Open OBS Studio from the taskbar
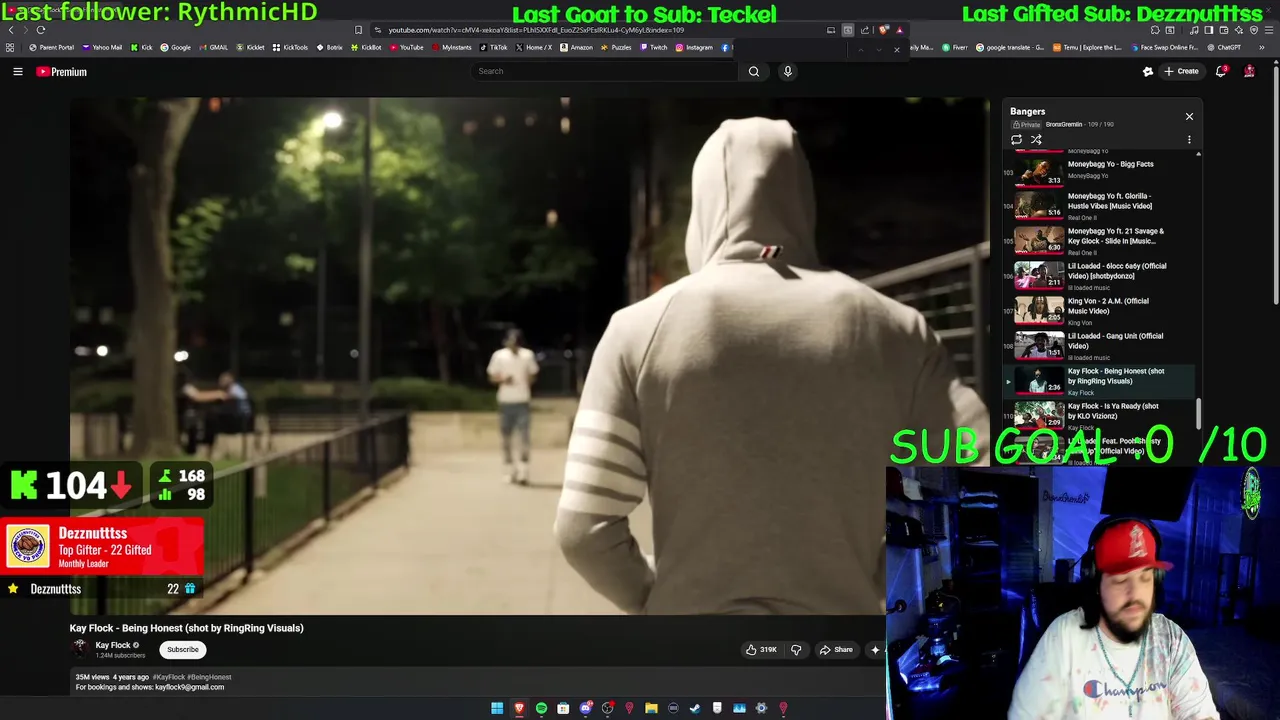 607,708
